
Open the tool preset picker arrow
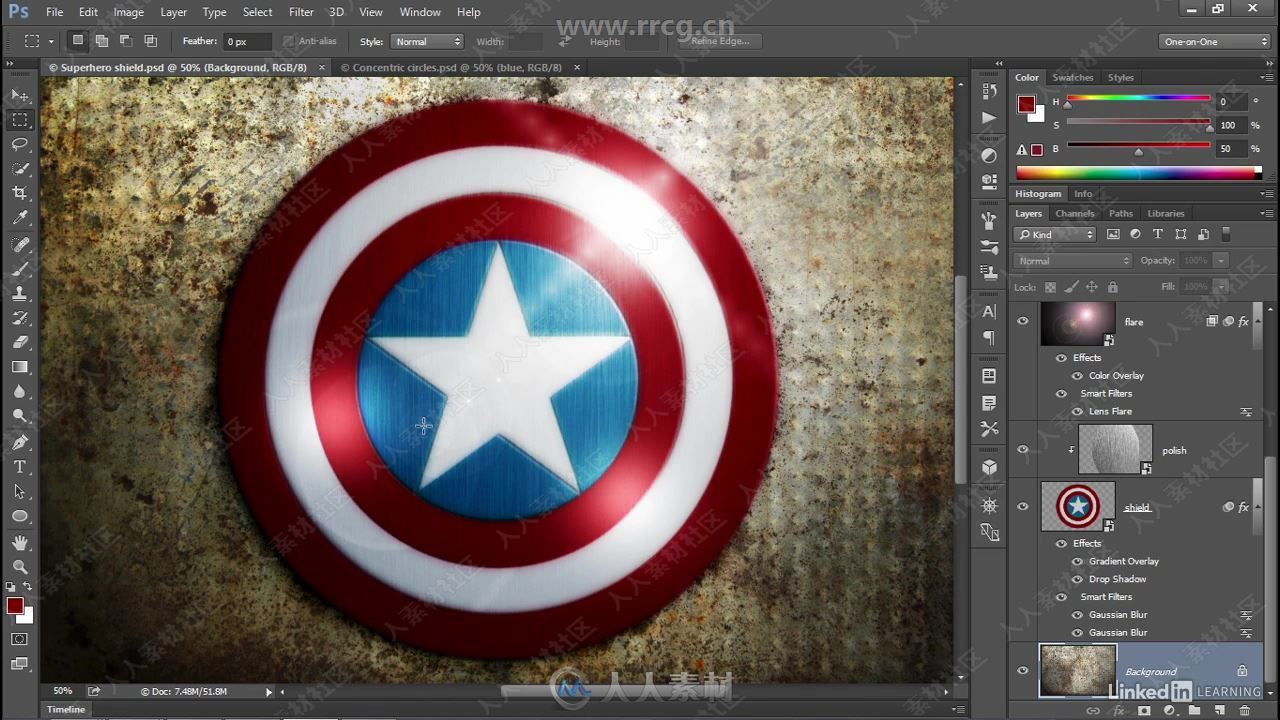pyautogui.click(x=51, y=41)
